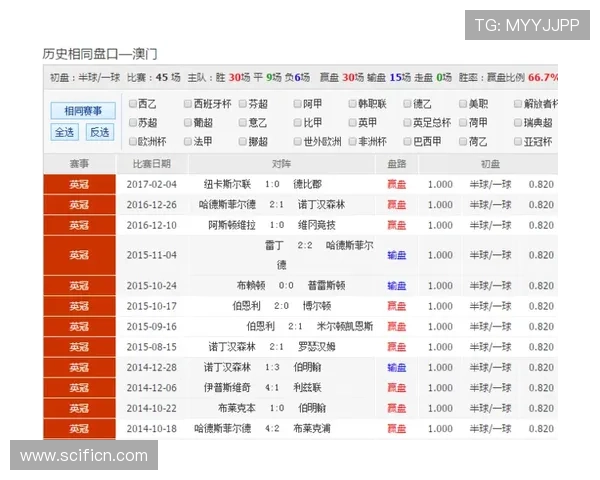The image size is (600, 480).
Task: Click the 盘路 column header
Action: tap(396, 164)
